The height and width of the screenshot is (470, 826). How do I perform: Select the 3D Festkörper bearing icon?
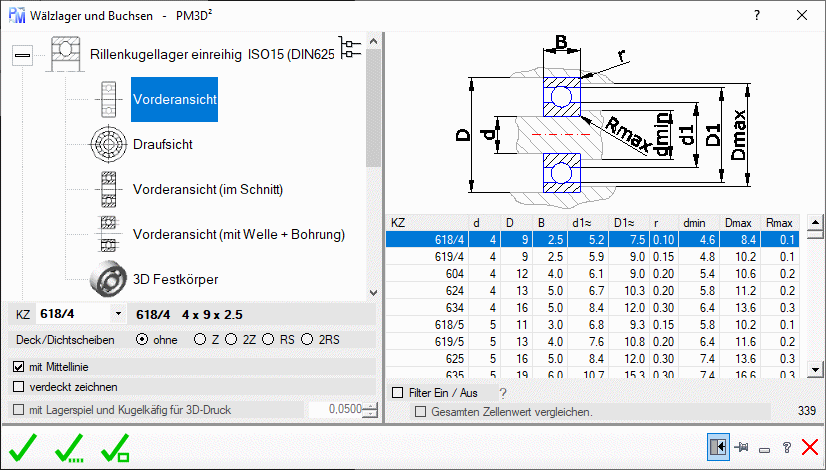106,278
